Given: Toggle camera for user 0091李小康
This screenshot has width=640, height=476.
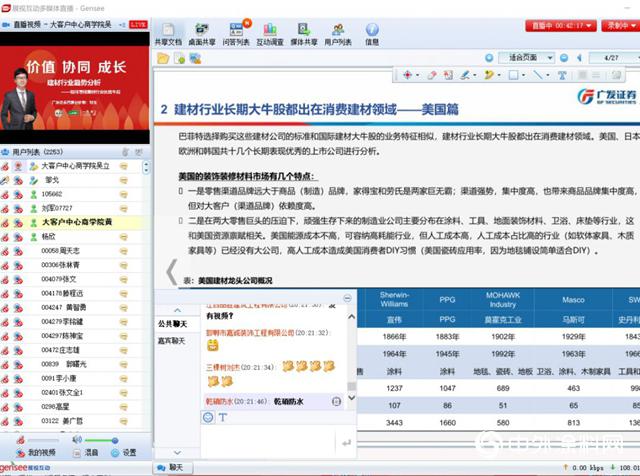Looking at the screenshot, I should (x=18, y=379).
